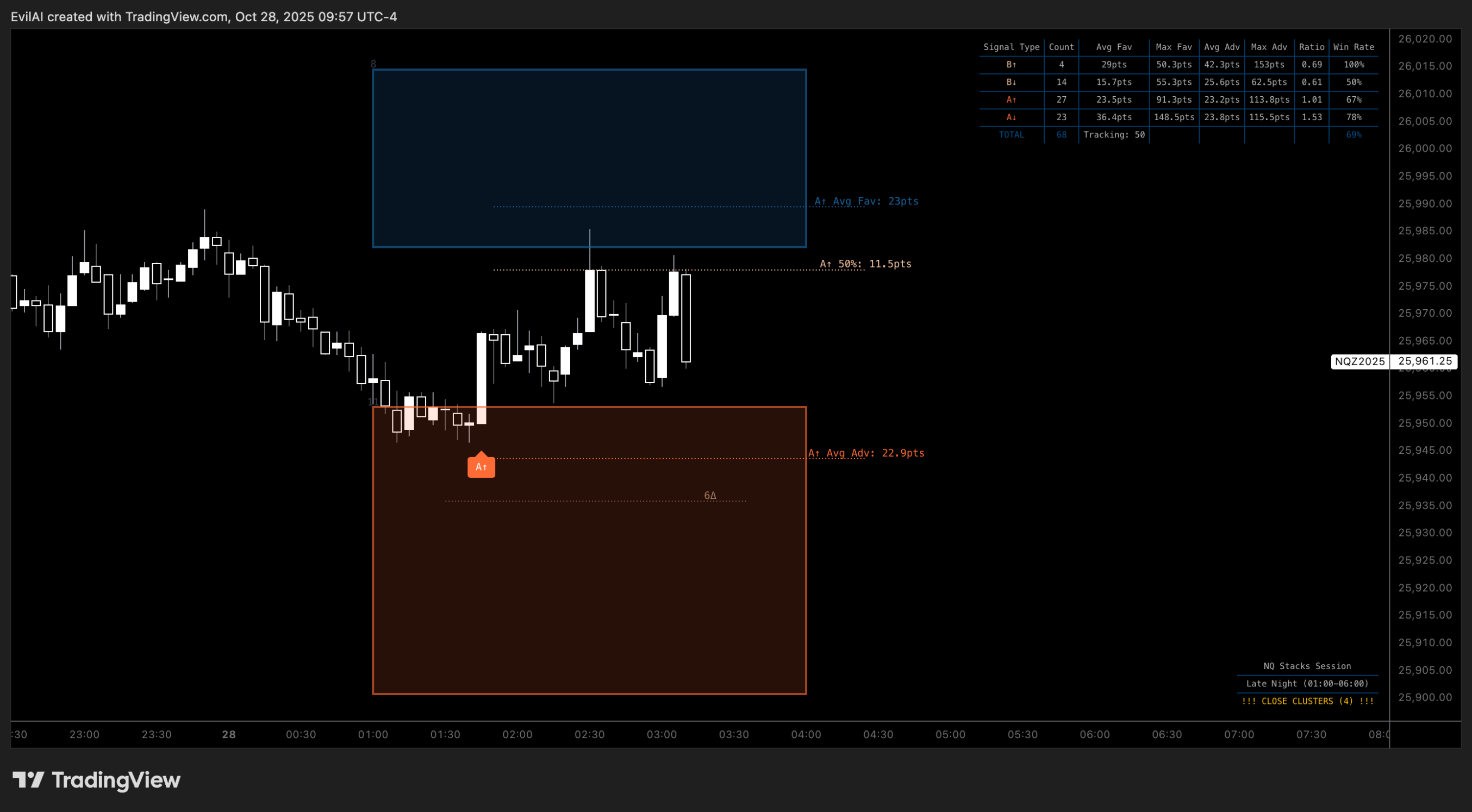The width and height of the screenshot is (1472, 812).
Task: Expand the A↑ Avg Fav: 23pts level line
Action: tap(866, 201)
